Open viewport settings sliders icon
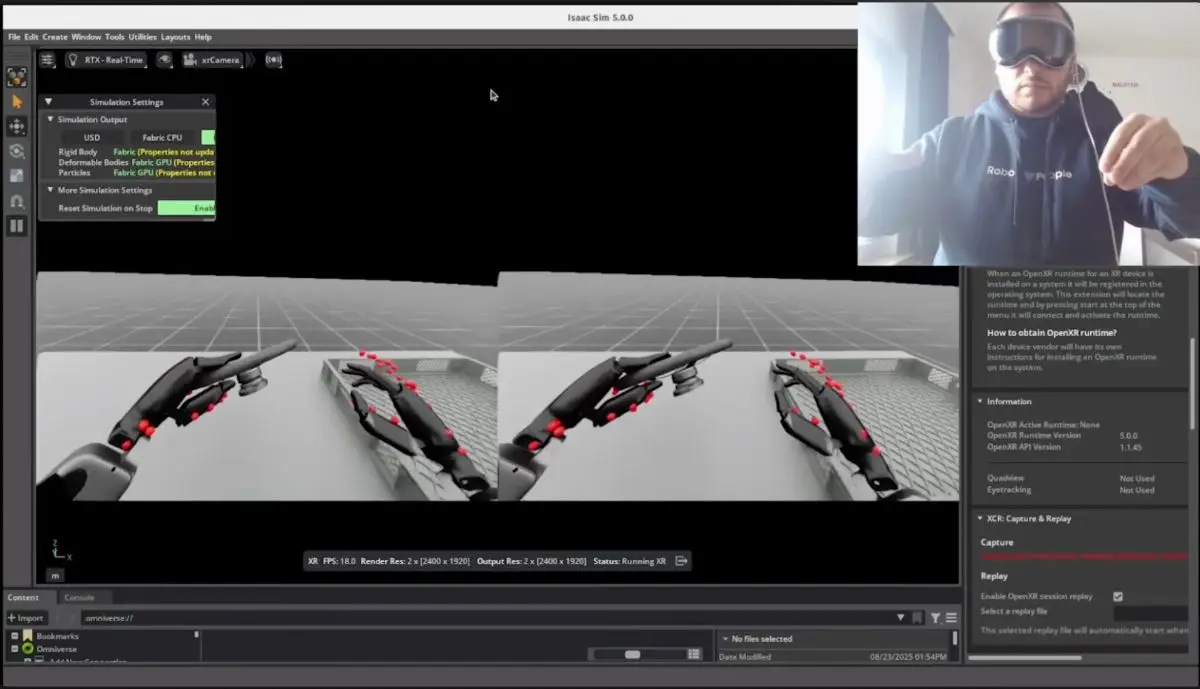The height and width of the screenshot is (689, 1200). (47, 60)
